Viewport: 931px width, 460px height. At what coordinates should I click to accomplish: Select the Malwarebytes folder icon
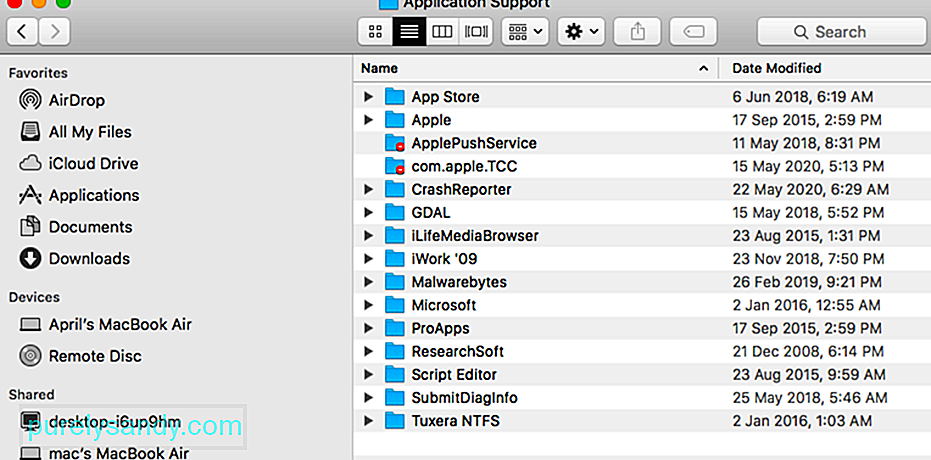(x=394, y=282)
